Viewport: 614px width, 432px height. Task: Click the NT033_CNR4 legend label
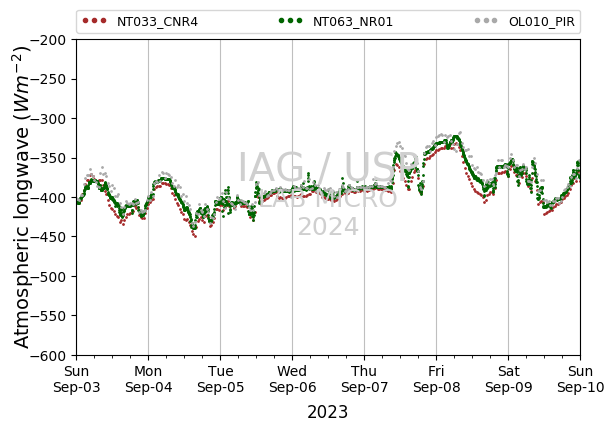coord(157,22)
